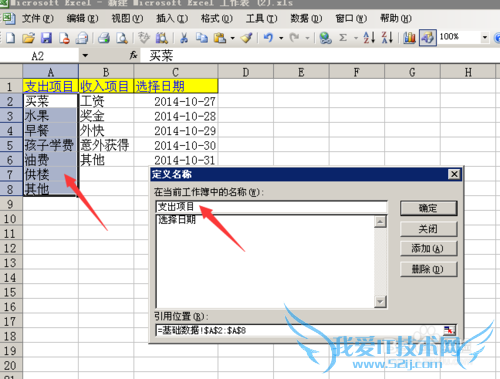Image resolution: width=500 pixels, height=379 pixels.
Task: Select cell containing 工资
Action: [x=106, y=101]
